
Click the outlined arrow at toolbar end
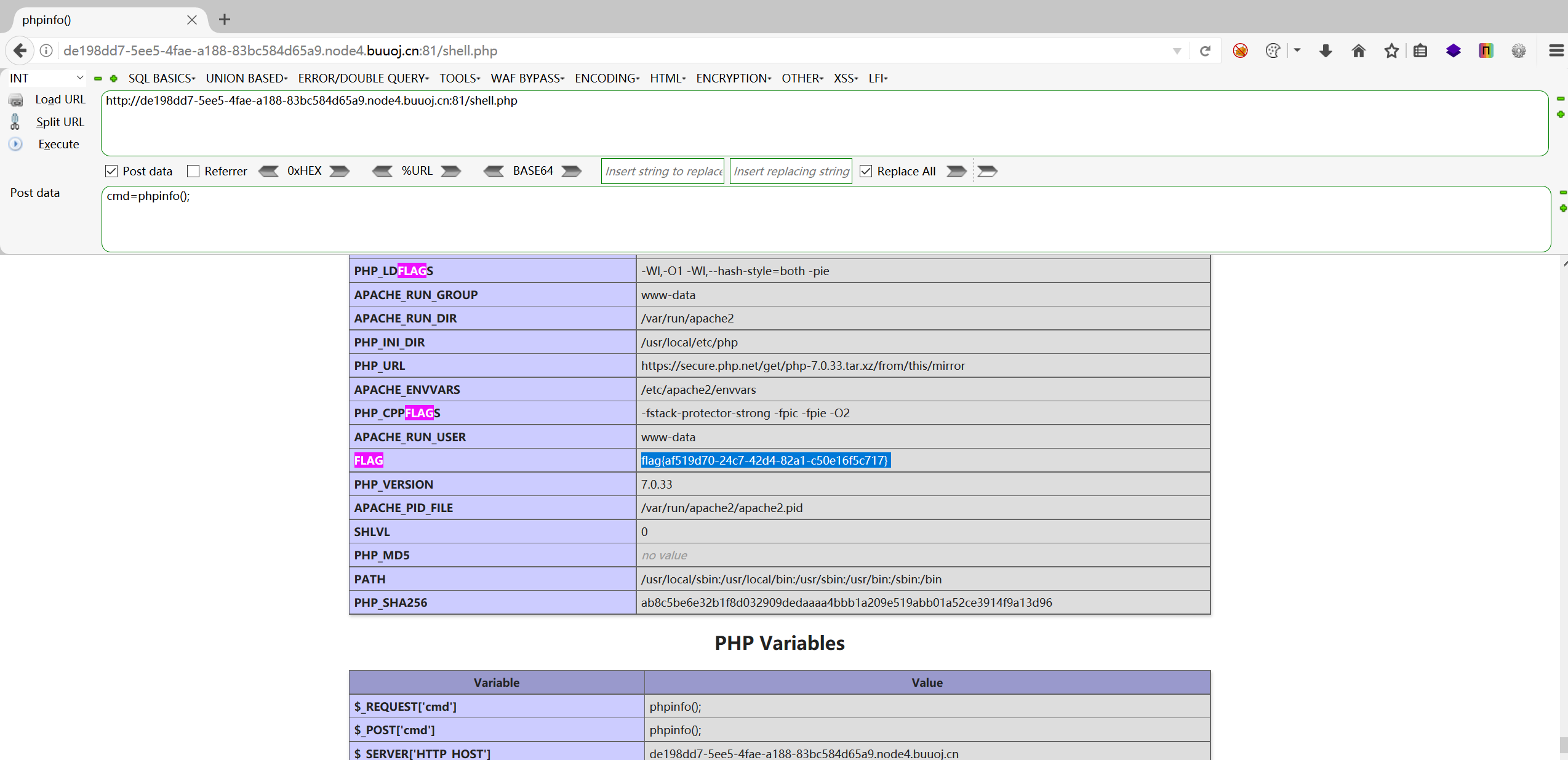point(988,171)
